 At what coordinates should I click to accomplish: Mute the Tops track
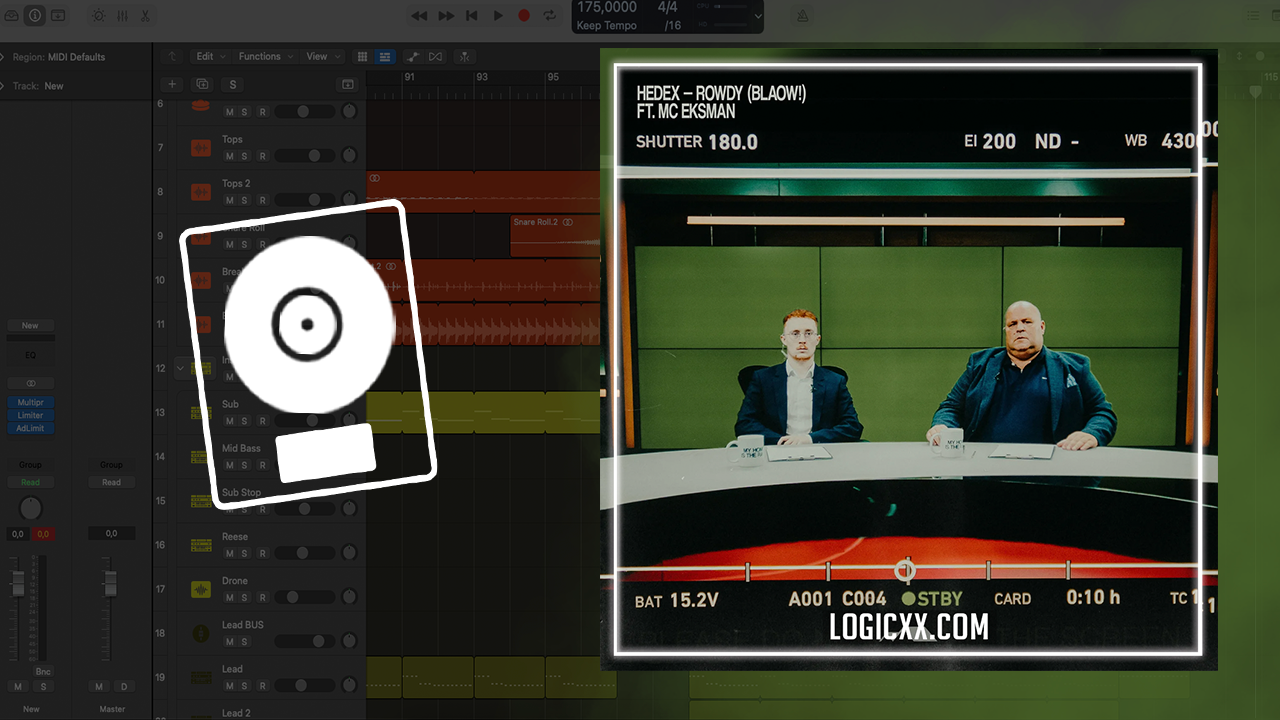coord(229,156)
